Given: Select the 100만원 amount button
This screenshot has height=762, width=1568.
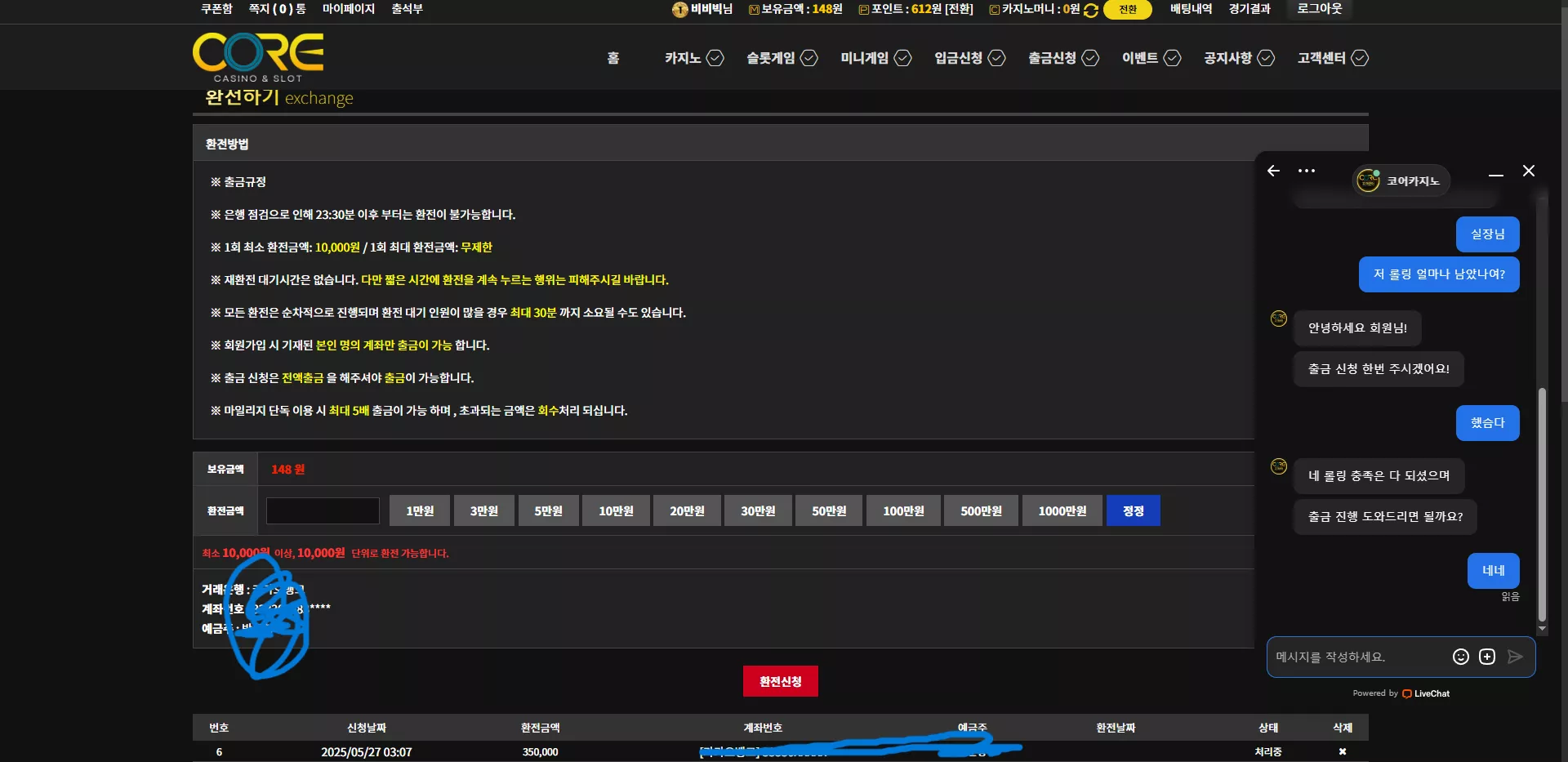Looking at the screenshot, I should (903, 510).
